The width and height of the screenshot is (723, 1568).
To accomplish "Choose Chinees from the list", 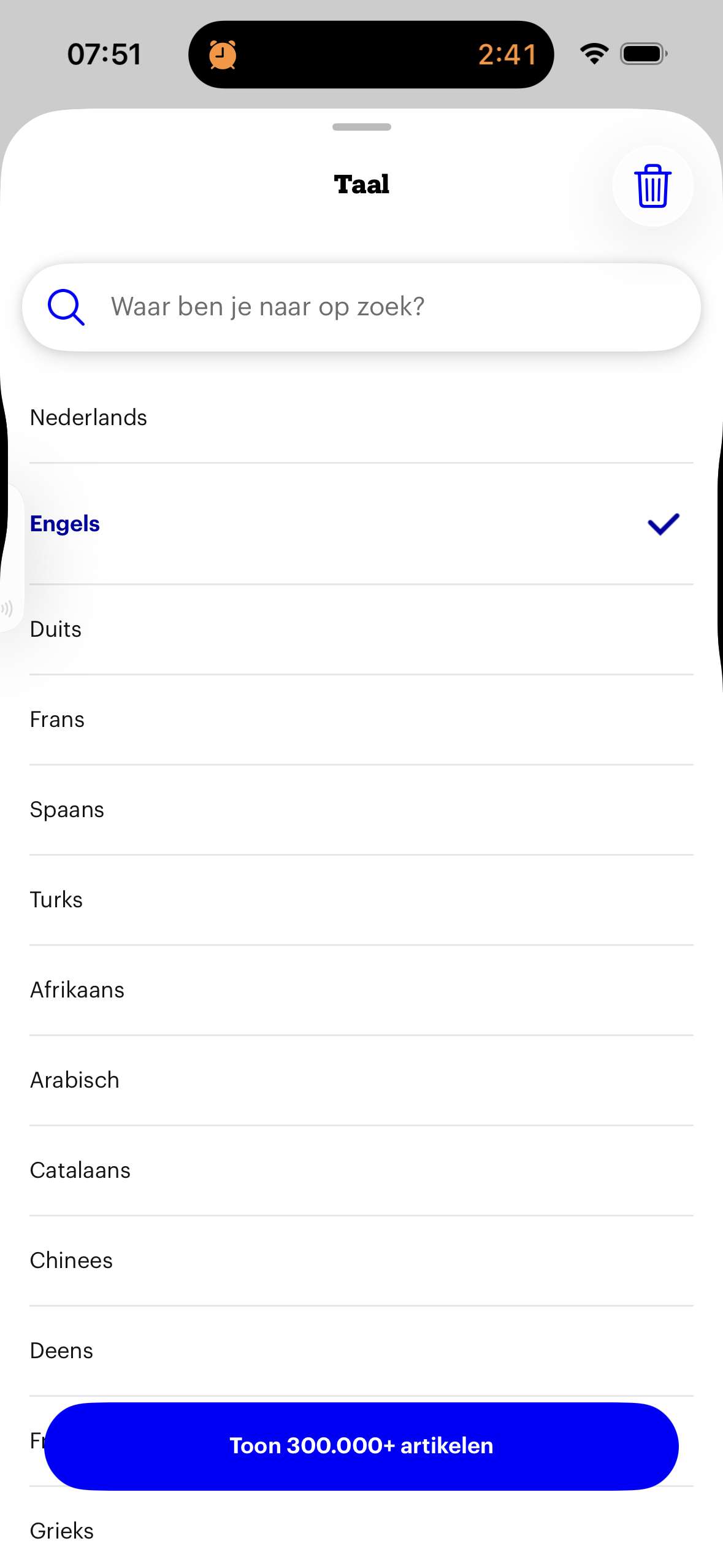I will pyautogui.click(x=71, y=1261).
